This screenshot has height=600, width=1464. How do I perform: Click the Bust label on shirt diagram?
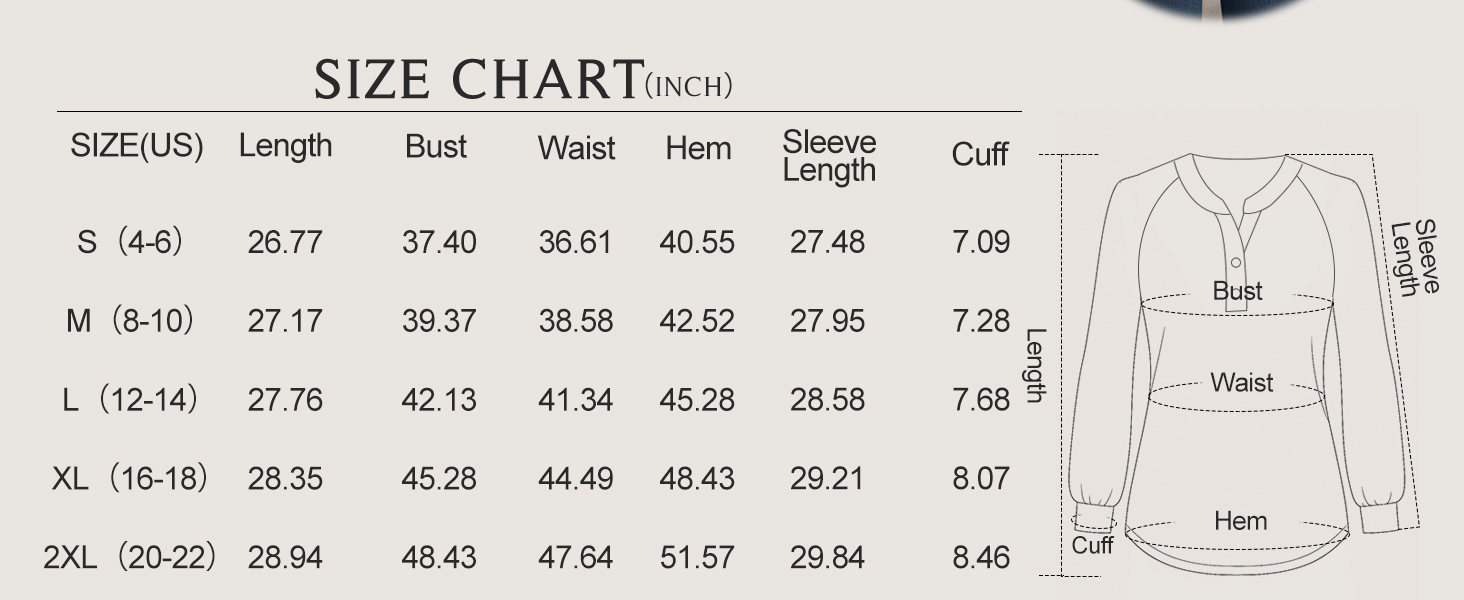(x=1237, y=291)
